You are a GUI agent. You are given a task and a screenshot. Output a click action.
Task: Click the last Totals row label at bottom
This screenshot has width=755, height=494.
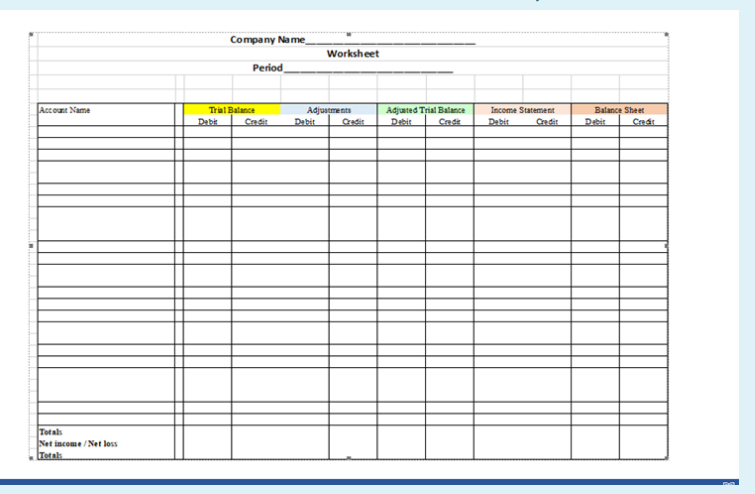[51, 455]
